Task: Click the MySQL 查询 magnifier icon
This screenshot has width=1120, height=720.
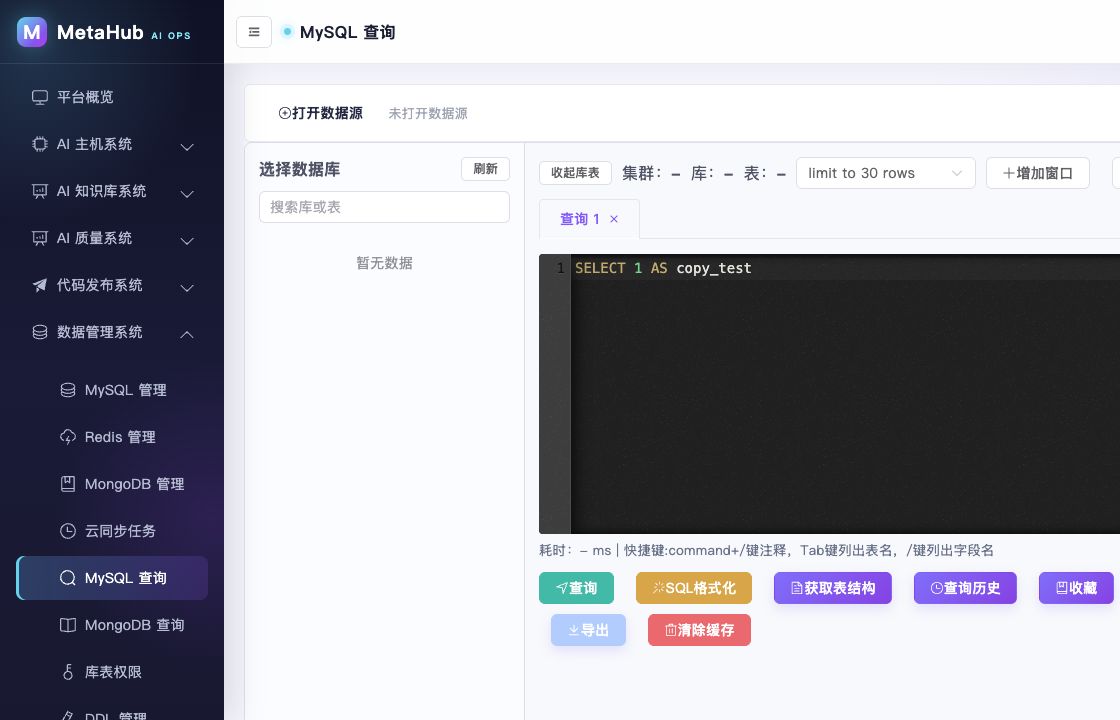Action: [x=68, y=578]
